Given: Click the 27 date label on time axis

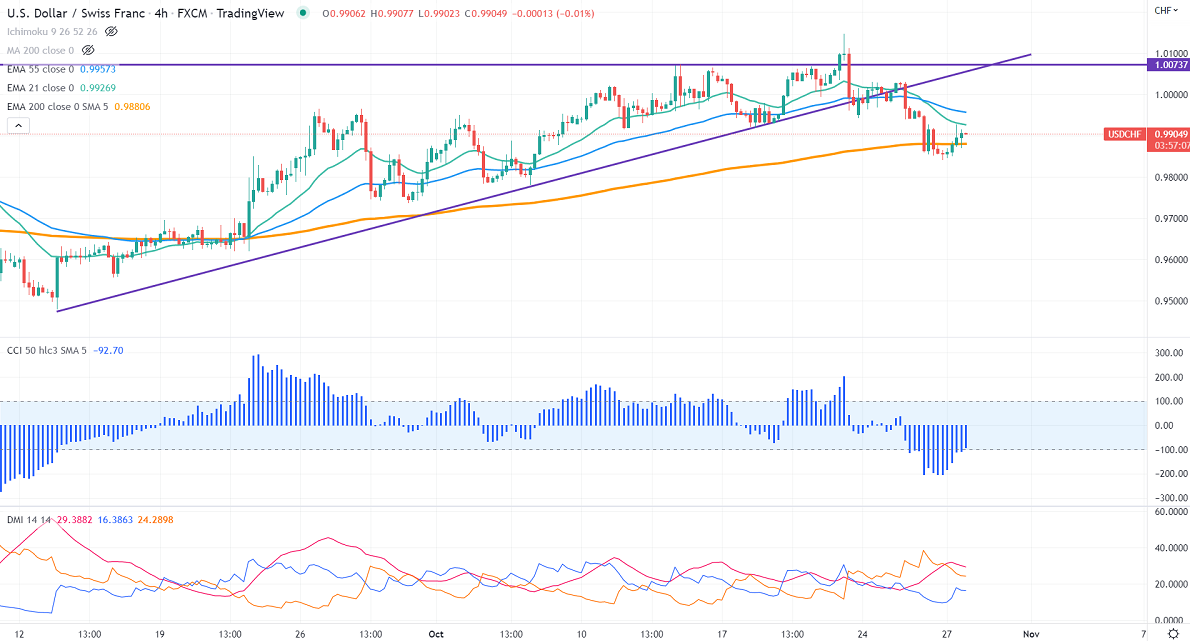Looking at the screenshot, I should pos(946,634).
